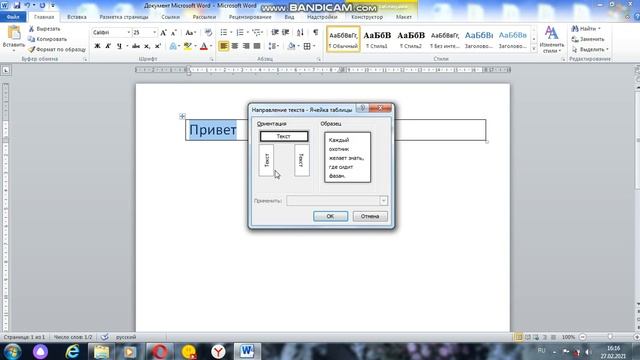Image resolution: width=640 pixels, height=360 pixels.
Task: Justify the text alignment
Action: (x=257, y=46)
